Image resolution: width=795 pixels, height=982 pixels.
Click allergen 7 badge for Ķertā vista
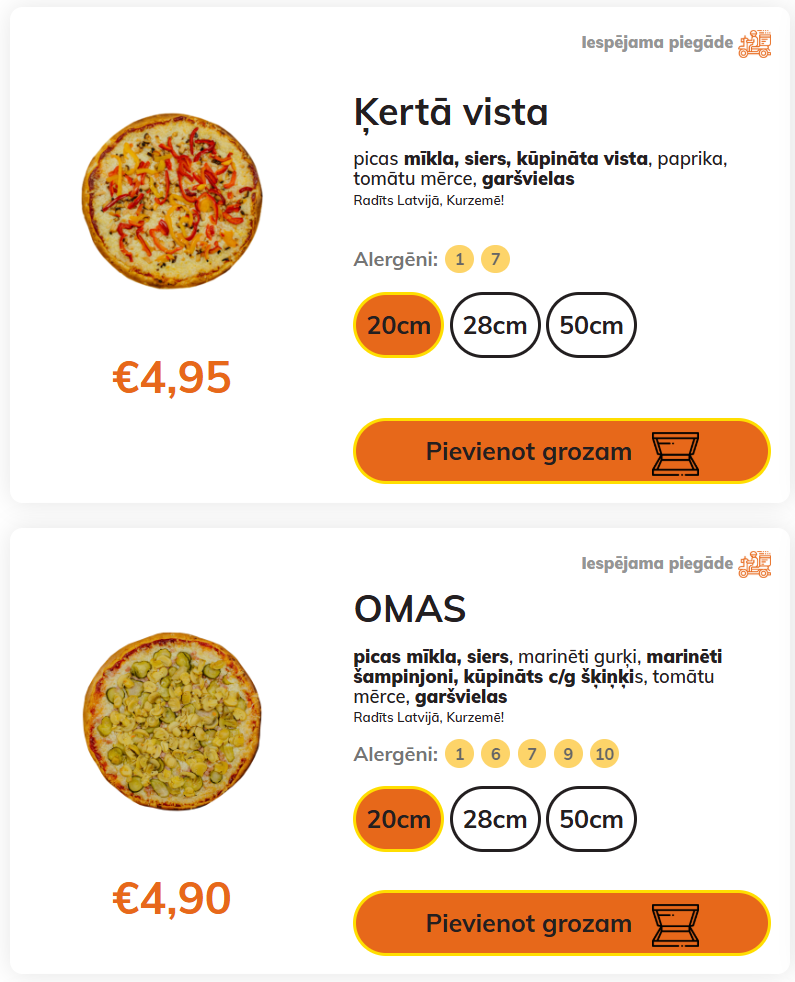[495, 260]
